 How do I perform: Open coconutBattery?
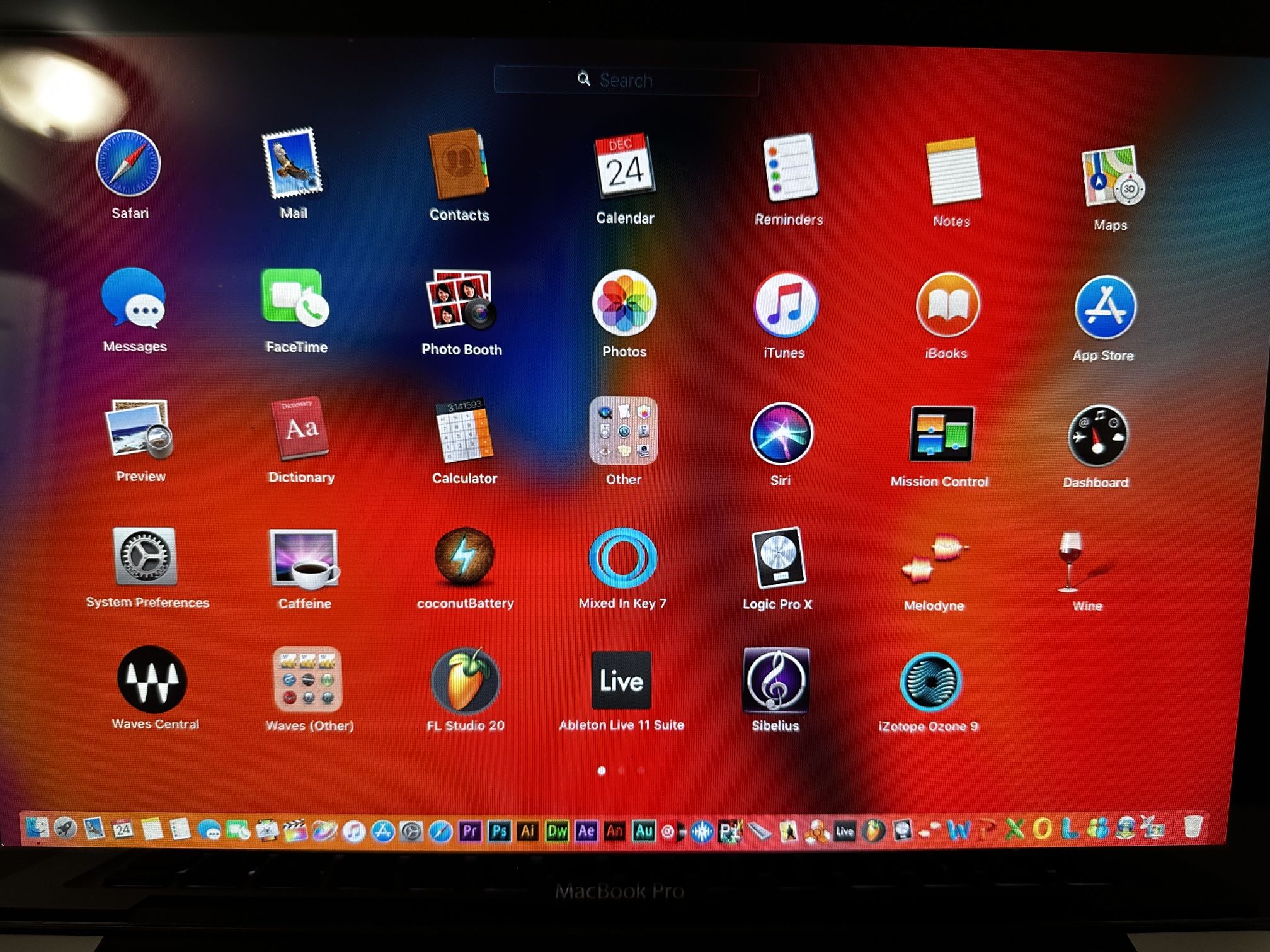pos(465,557)
